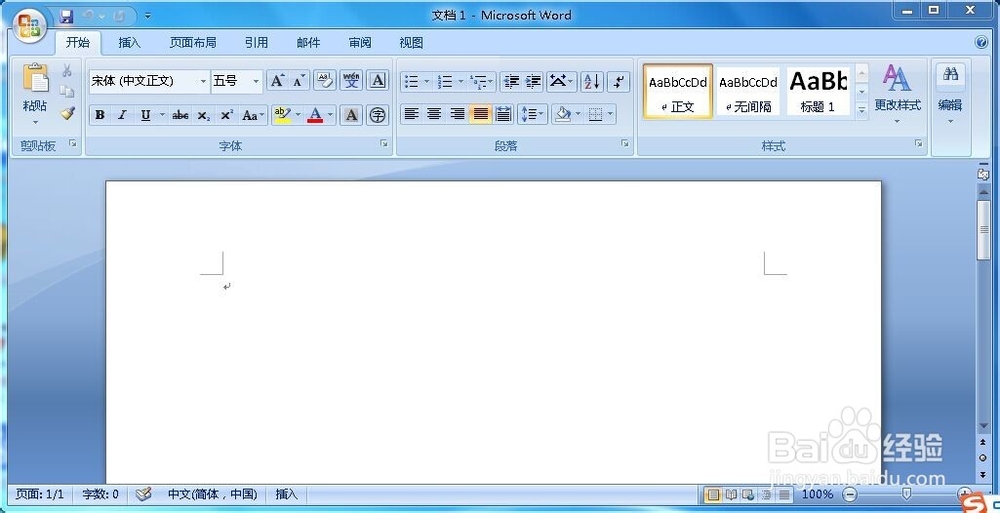The width and height of the screenshot is (1000, 513).
Task: Toggle Bold formatting
Action: 100,115
